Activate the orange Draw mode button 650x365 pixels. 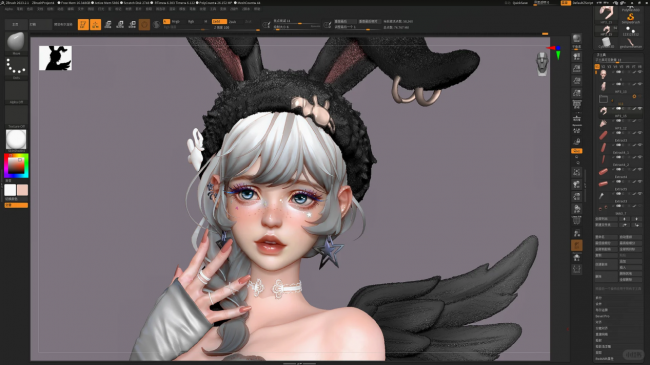[x=95, y=24]
